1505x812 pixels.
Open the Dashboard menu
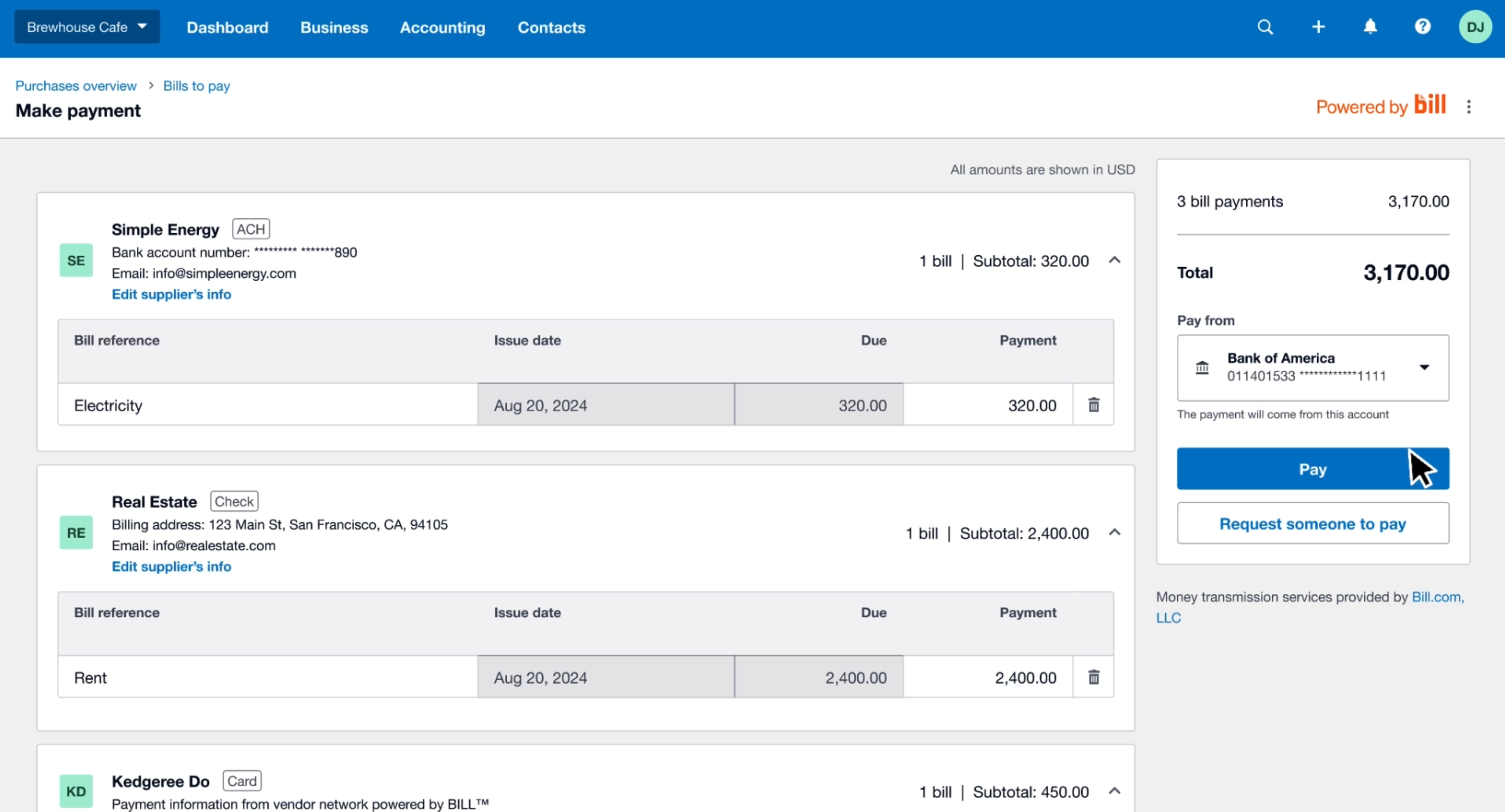[x=227, y=27]
